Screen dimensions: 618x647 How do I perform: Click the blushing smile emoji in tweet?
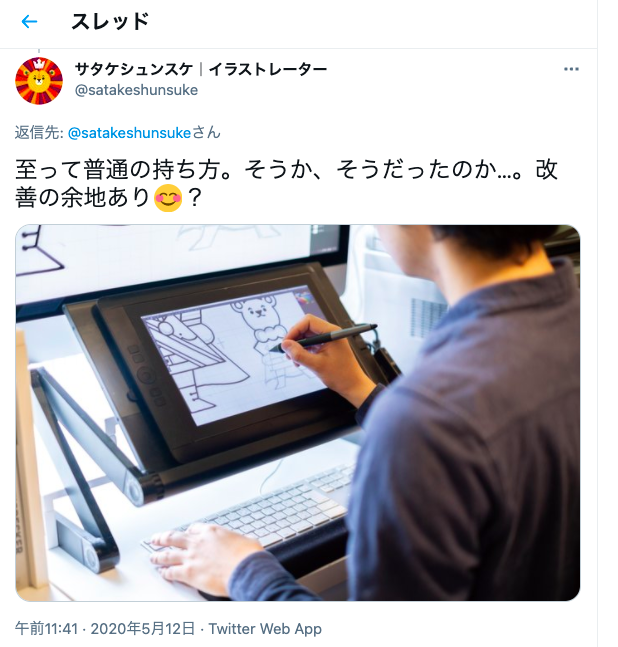click(167, 198)
